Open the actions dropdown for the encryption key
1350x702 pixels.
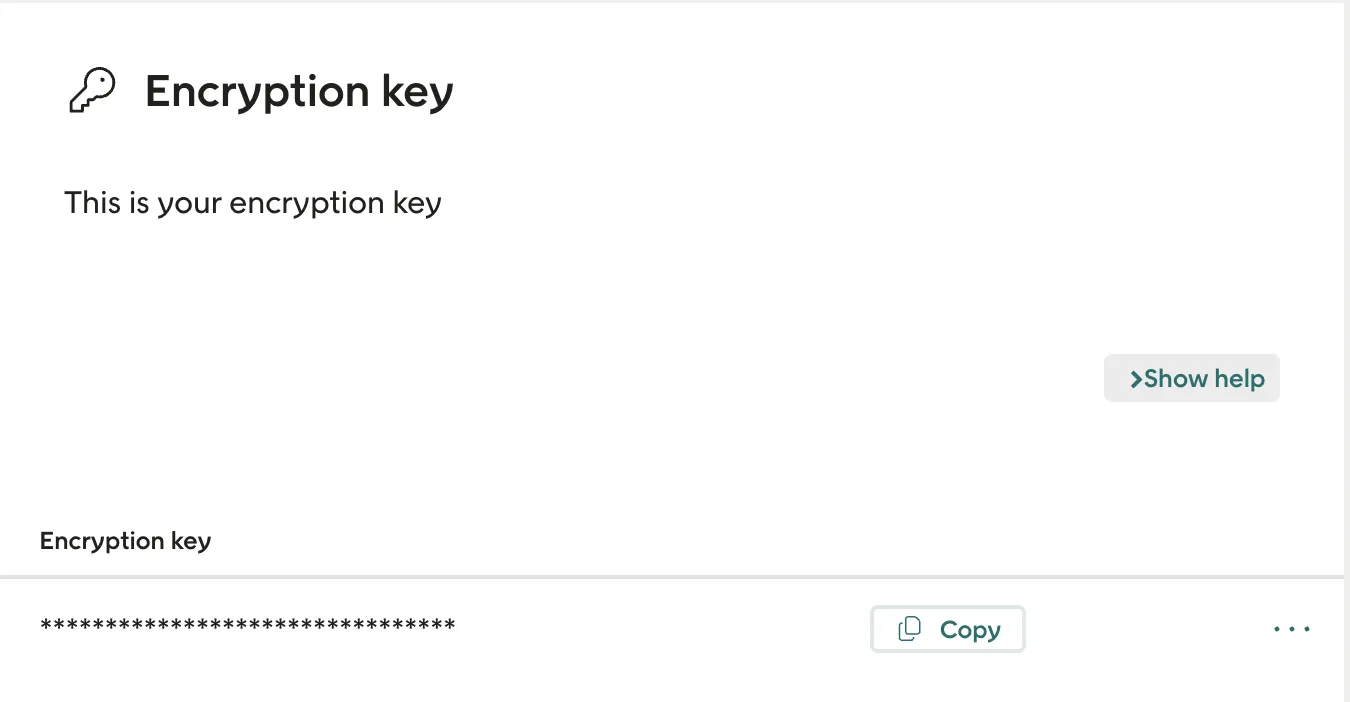click(1291, 628)
